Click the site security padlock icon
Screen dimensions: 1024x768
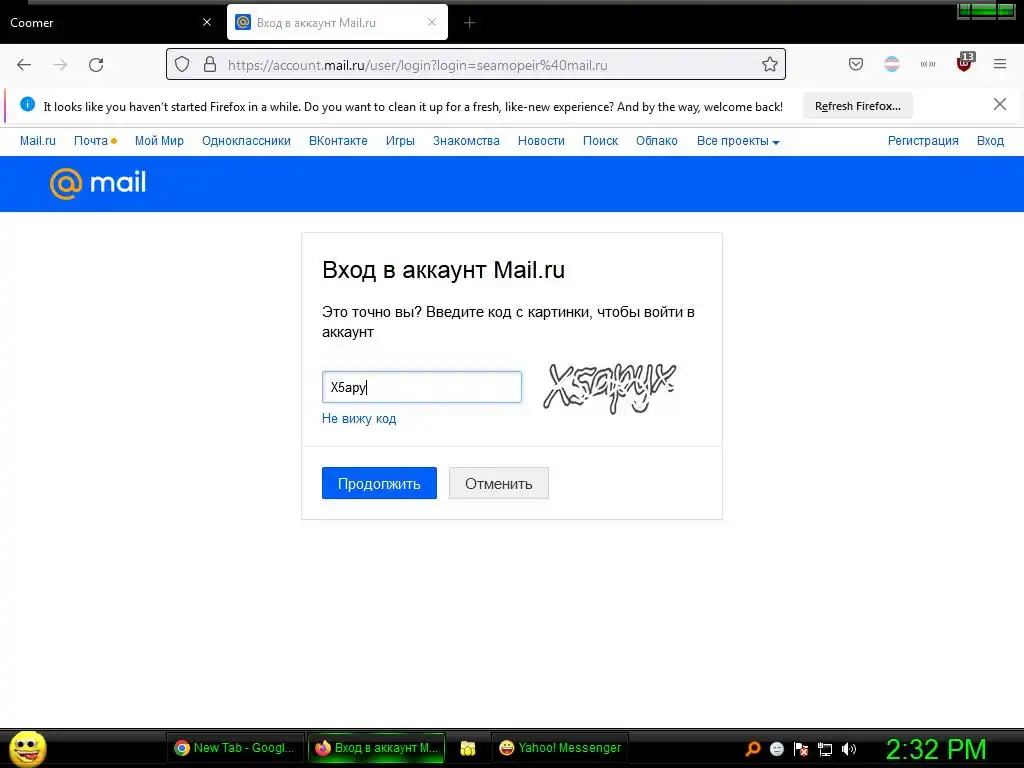210,64
